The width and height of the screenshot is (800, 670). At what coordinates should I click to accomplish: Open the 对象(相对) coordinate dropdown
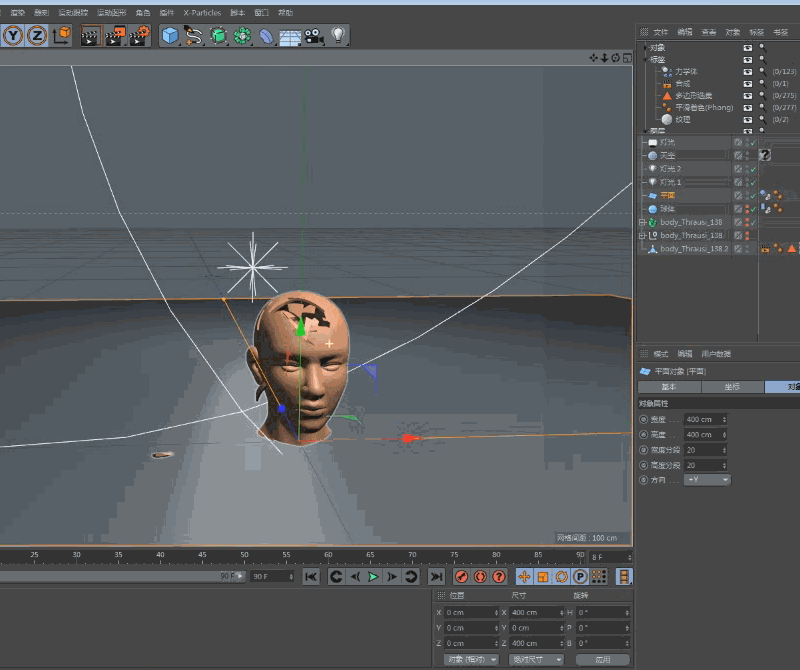471,659
